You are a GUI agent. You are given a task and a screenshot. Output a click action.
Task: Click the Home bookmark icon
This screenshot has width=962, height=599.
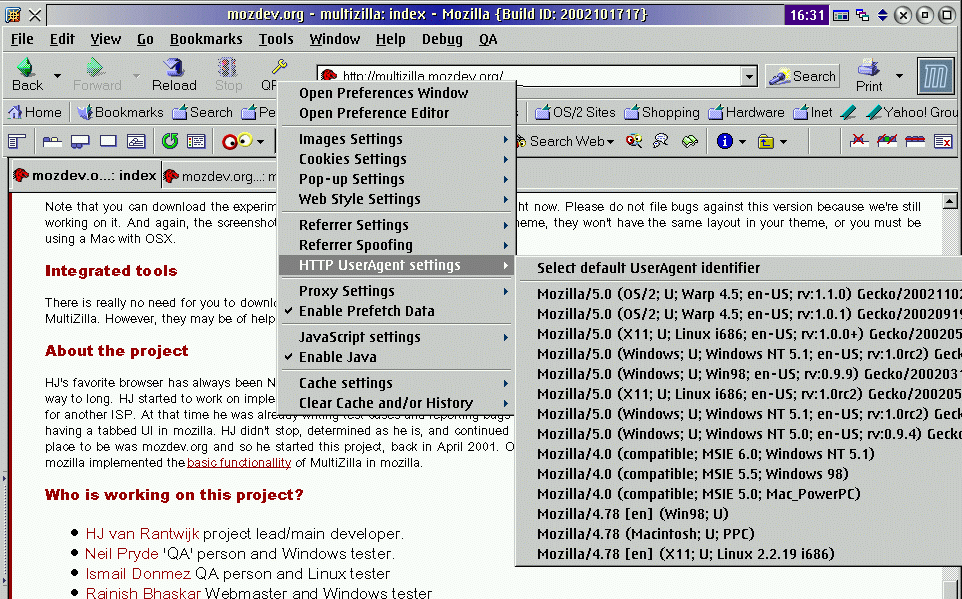coord(15,112)
